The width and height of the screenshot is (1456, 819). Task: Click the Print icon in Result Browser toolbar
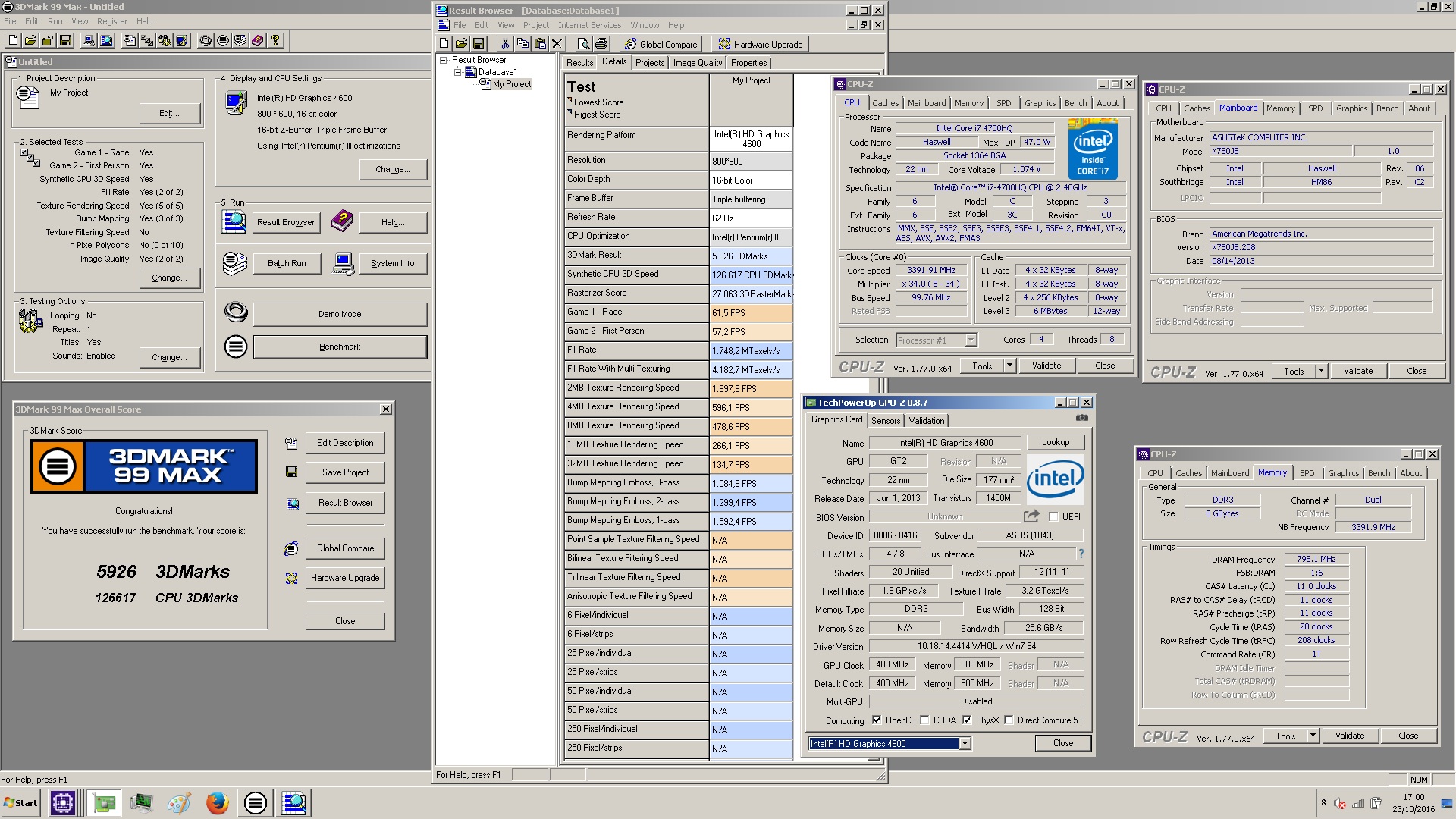pyautogui.click(x=601, y=44)
